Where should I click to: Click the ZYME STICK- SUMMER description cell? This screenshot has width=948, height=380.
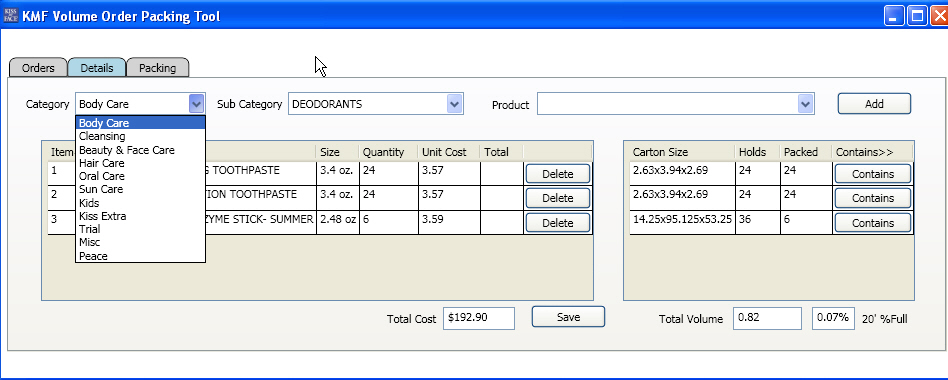261,222
